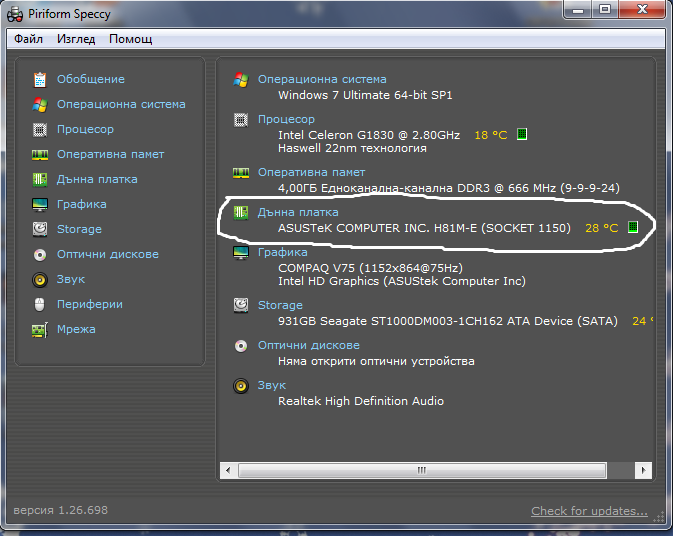Click the 28 °C motherboard temperature value

[602, 228]
